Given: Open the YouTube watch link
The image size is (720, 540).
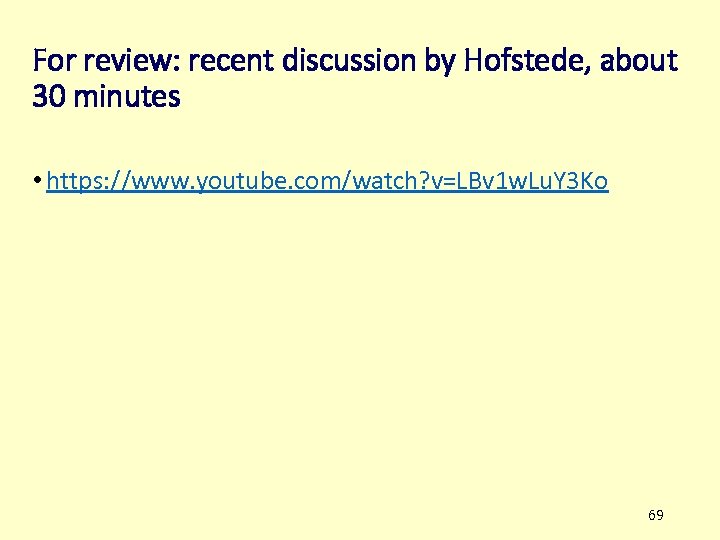Looking at the screenshot, I should [x=327, y=181].
